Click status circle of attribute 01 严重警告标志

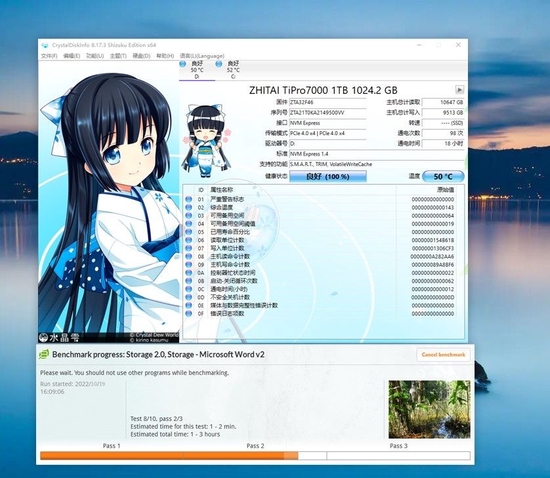pos(189,199)
